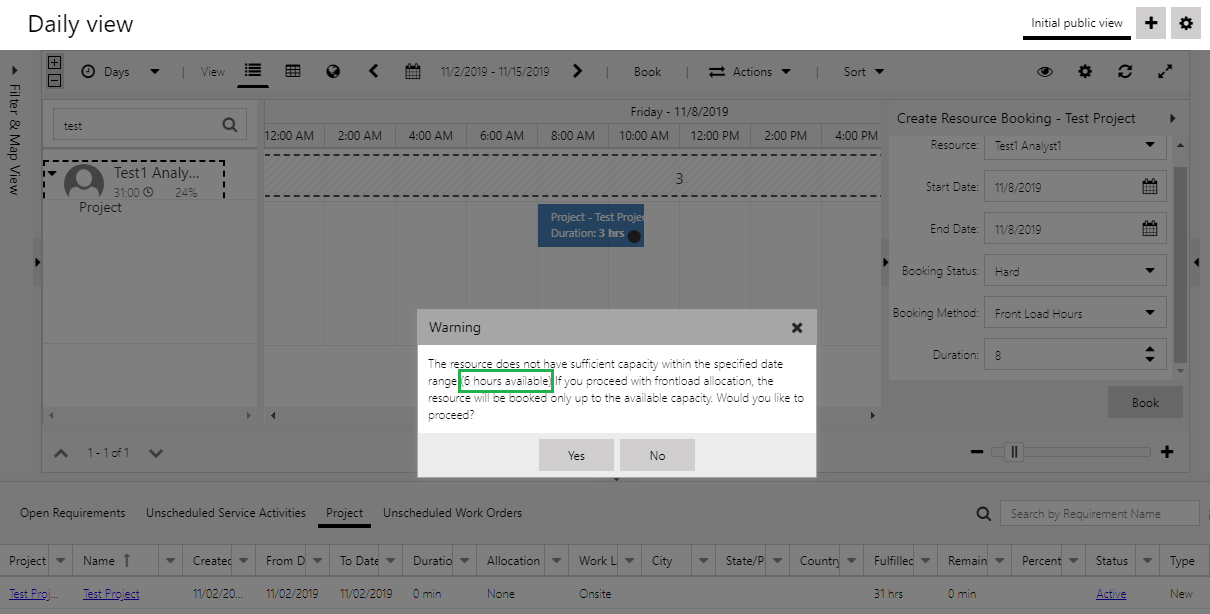Switch to Open Requirements tab
This screenshot has height=614, width=1210.
[x=73, y=513]
